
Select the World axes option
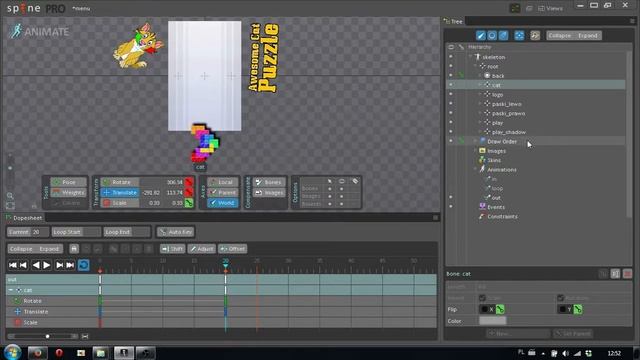[222, 202]
